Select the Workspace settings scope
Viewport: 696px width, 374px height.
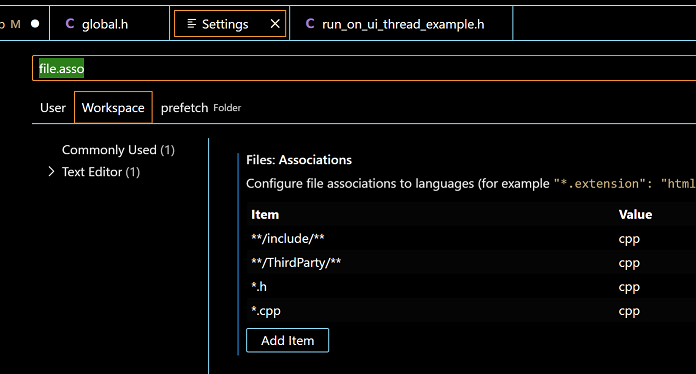coord(113,108)
